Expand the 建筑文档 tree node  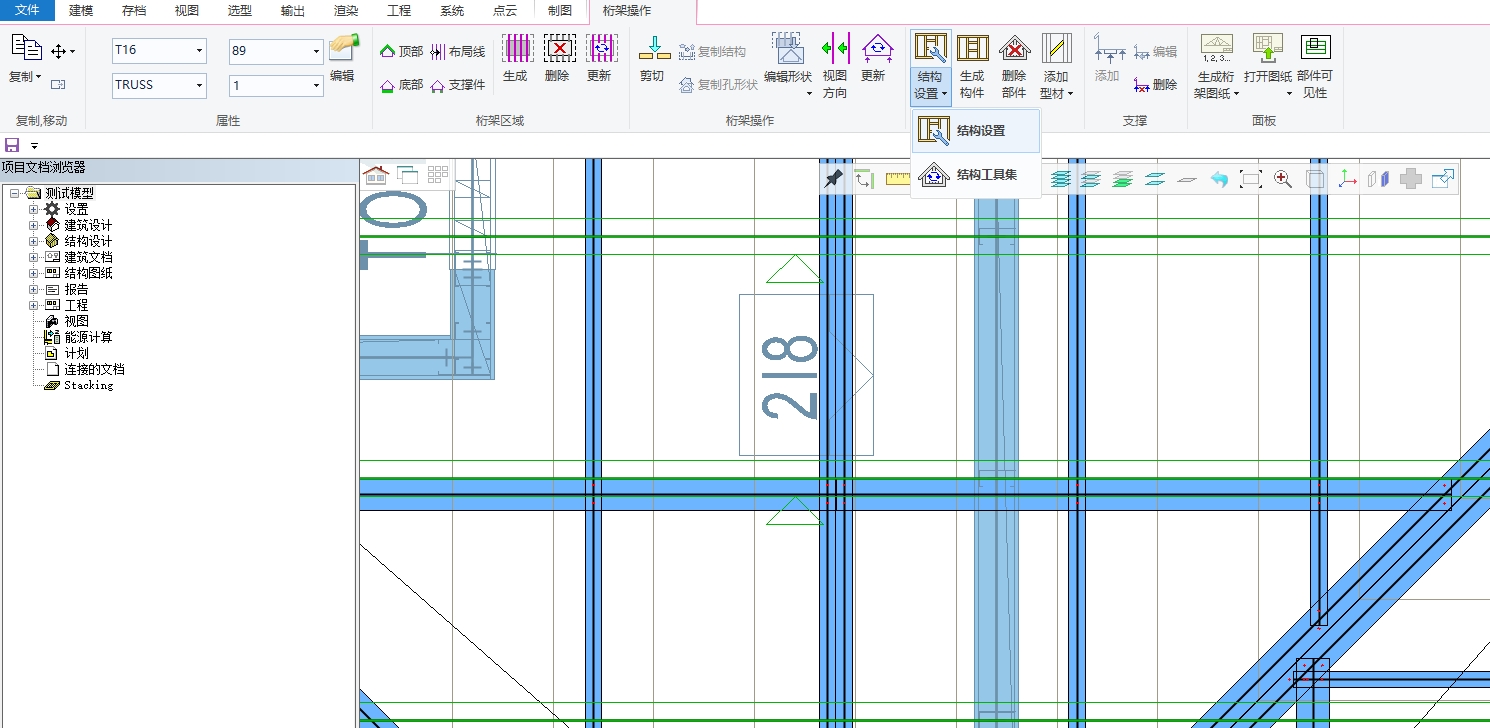click(33, 257)
